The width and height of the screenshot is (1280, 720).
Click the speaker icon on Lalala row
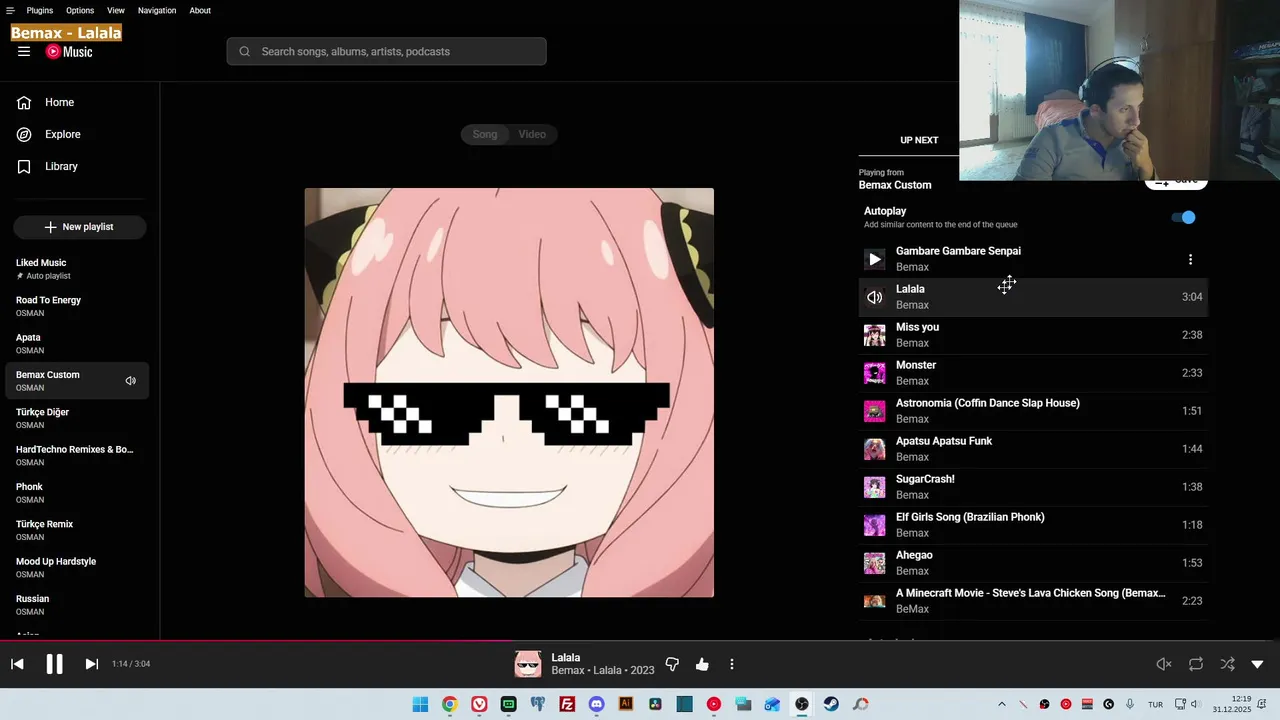[x=875, y=297]
